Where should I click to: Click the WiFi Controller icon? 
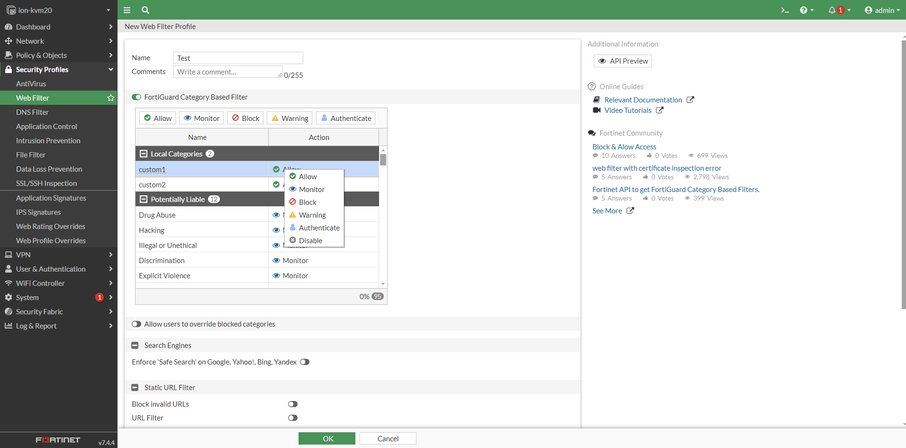coord(8,283)
